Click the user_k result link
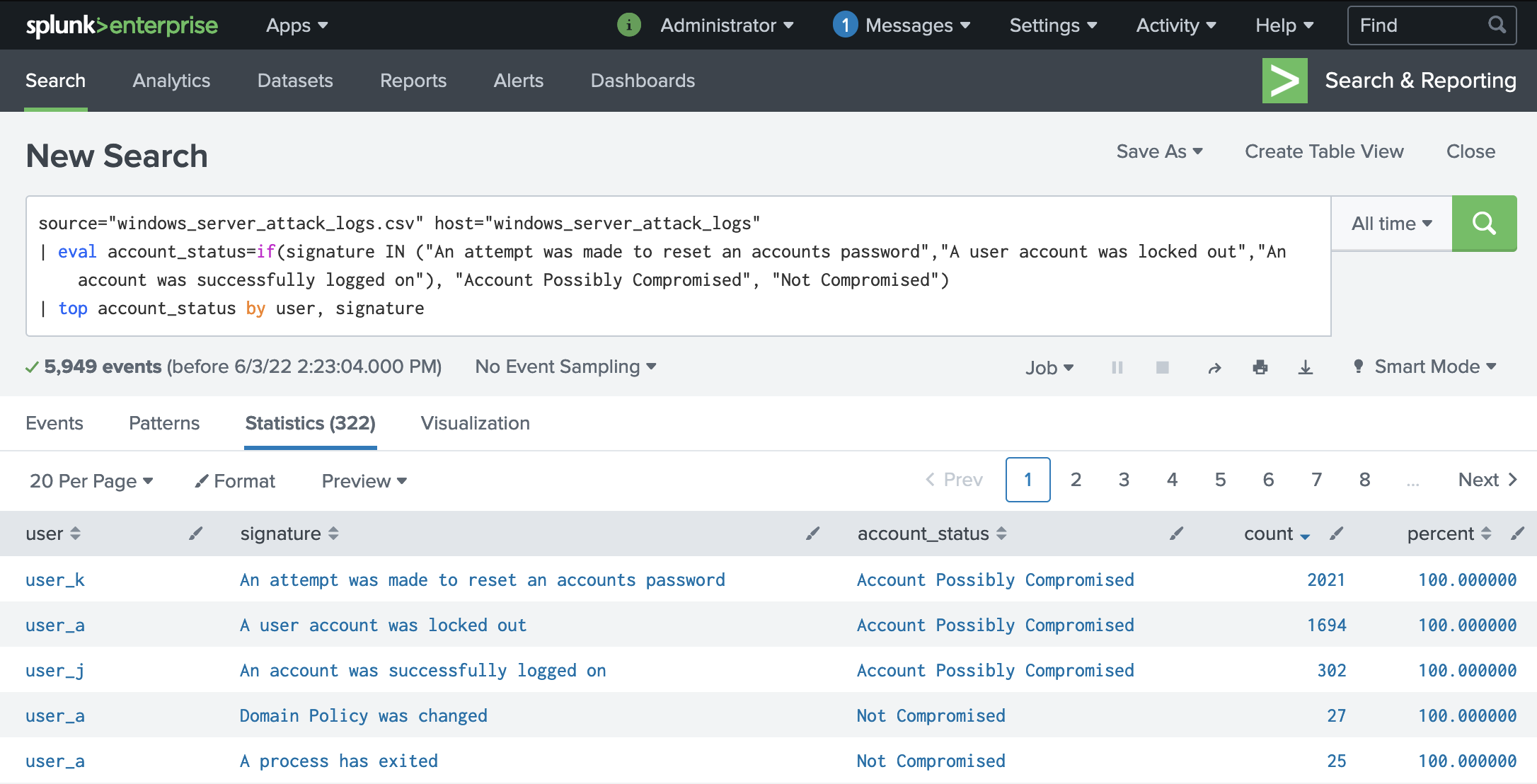The image size is (1537, 784). pyautogui.click(x=55, y=580)
